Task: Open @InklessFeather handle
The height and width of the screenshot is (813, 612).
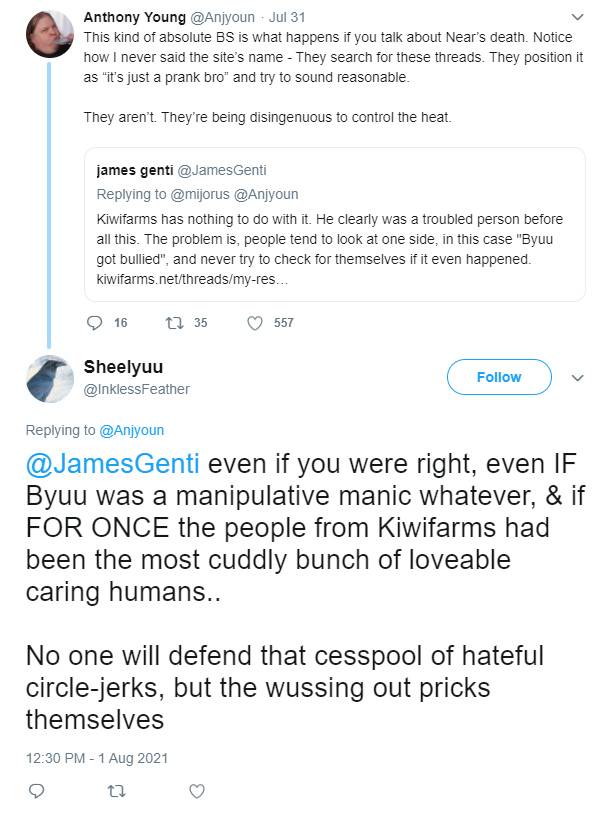Action: click(x=137, y=389)
